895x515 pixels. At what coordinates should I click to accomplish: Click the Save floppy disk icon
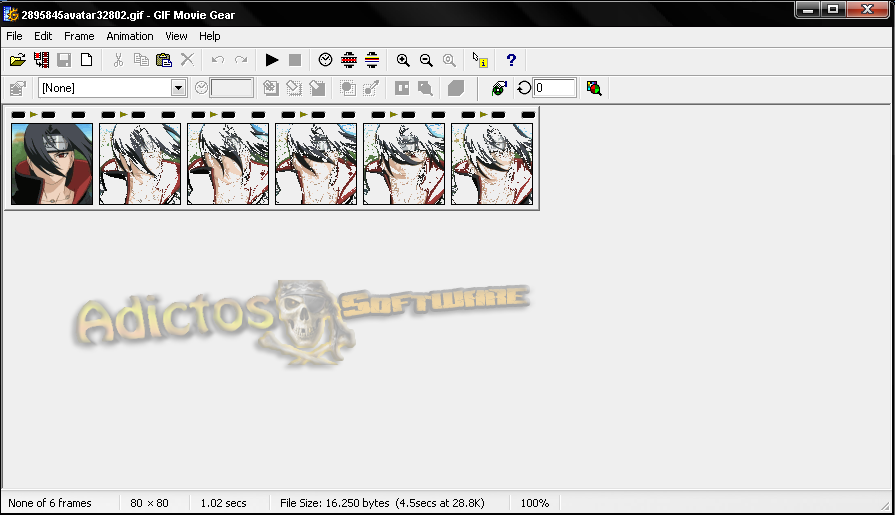tap(64, 60)
